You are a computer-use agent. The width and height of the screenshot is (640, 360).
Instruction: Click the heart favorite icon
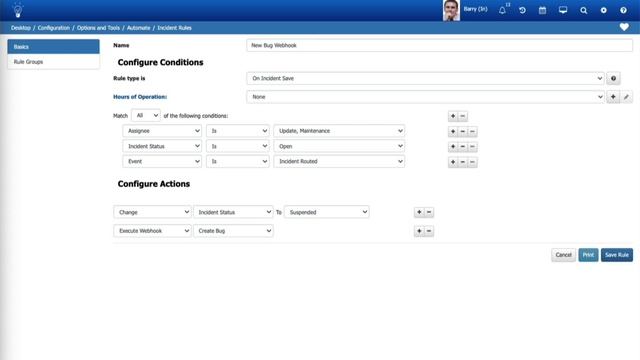pos(624,27)
